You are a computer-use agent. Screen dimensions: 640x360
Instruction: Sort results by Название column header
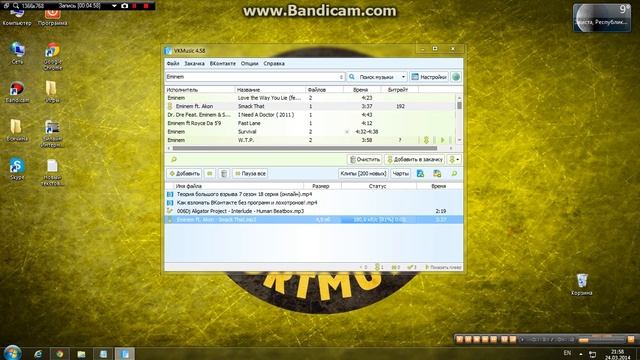(270, 89)
